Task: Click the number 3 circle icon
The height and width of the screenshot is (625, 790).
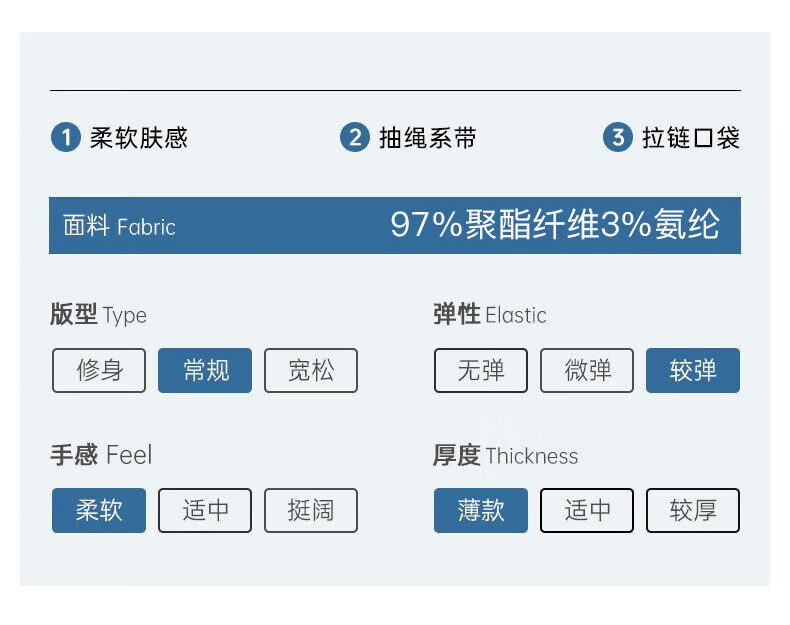Action: coord(618,137)
